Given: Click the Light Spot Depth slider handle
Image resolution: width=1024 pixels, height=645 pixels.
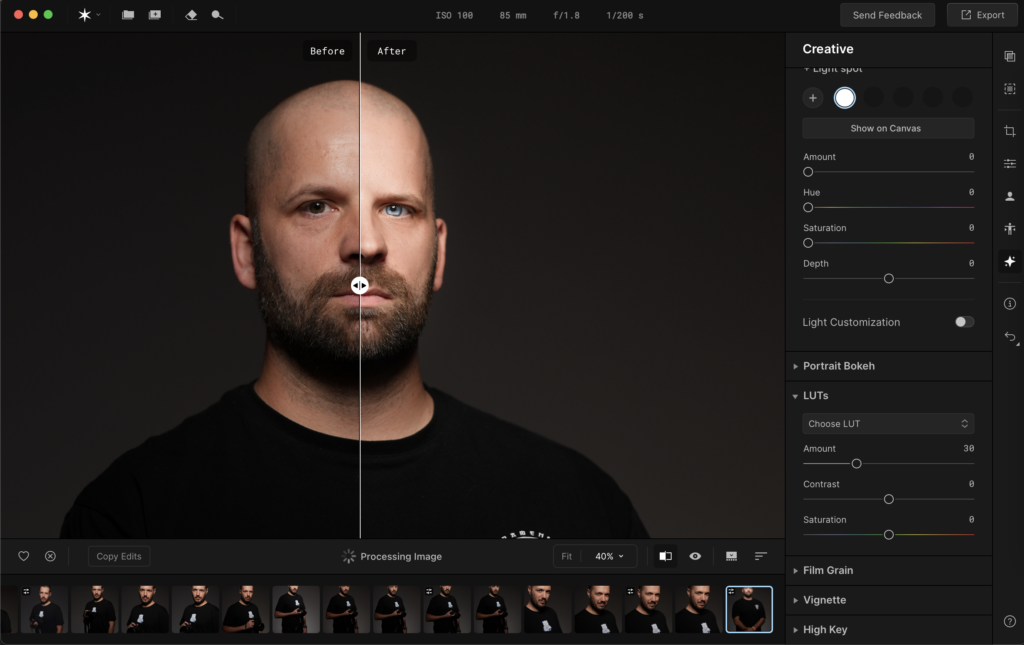Looking at the screenshot, I should pos(888,279).
